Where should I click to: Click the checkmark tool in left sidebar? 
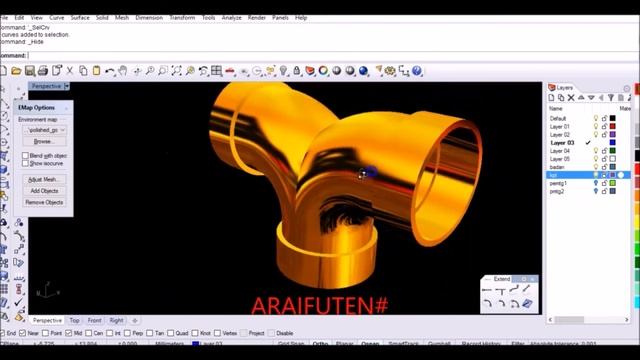pyautogui.click(x=18, y=302)
